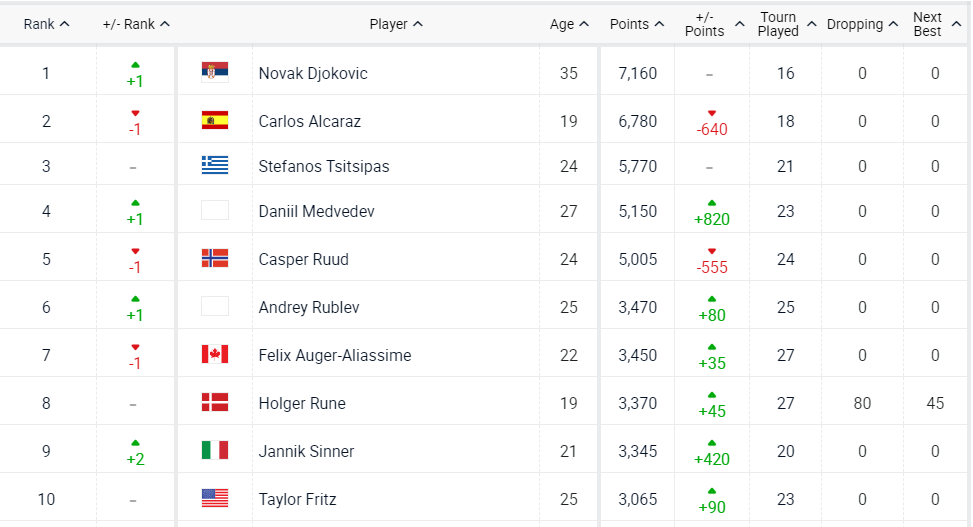Click the Danish flag next to Rune
973x527 pixels.
coord(214,403)
